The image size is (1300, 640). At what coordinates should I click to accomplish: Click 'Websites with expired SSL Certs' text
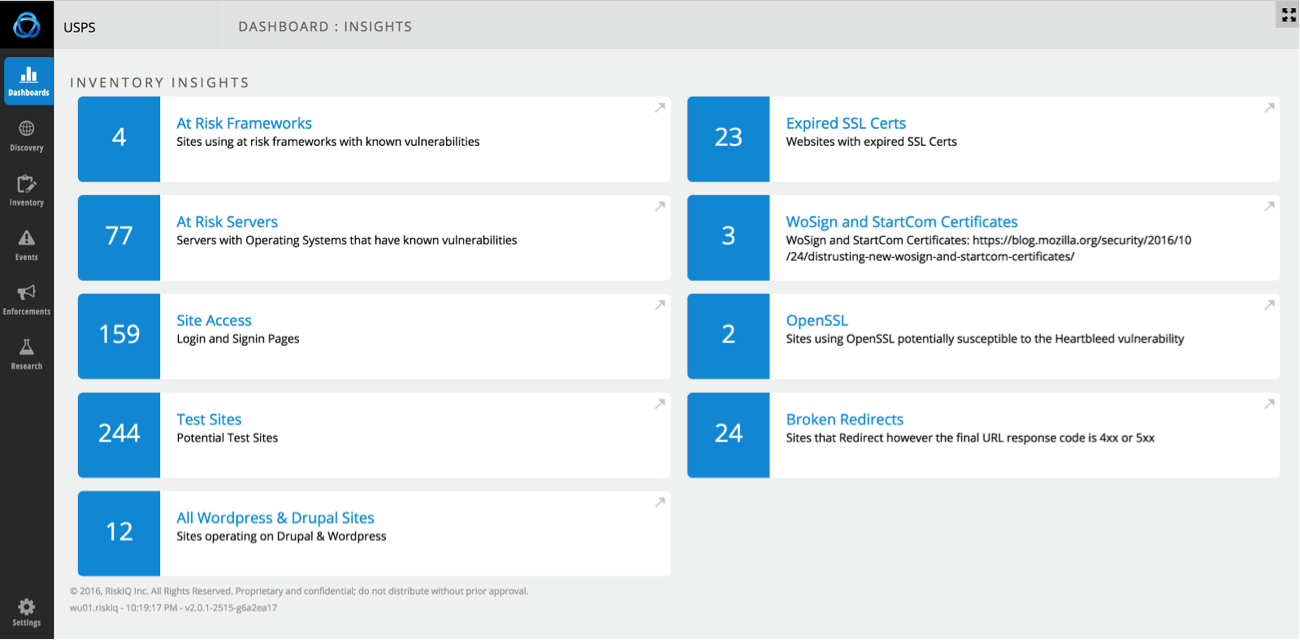click(871, 142)
